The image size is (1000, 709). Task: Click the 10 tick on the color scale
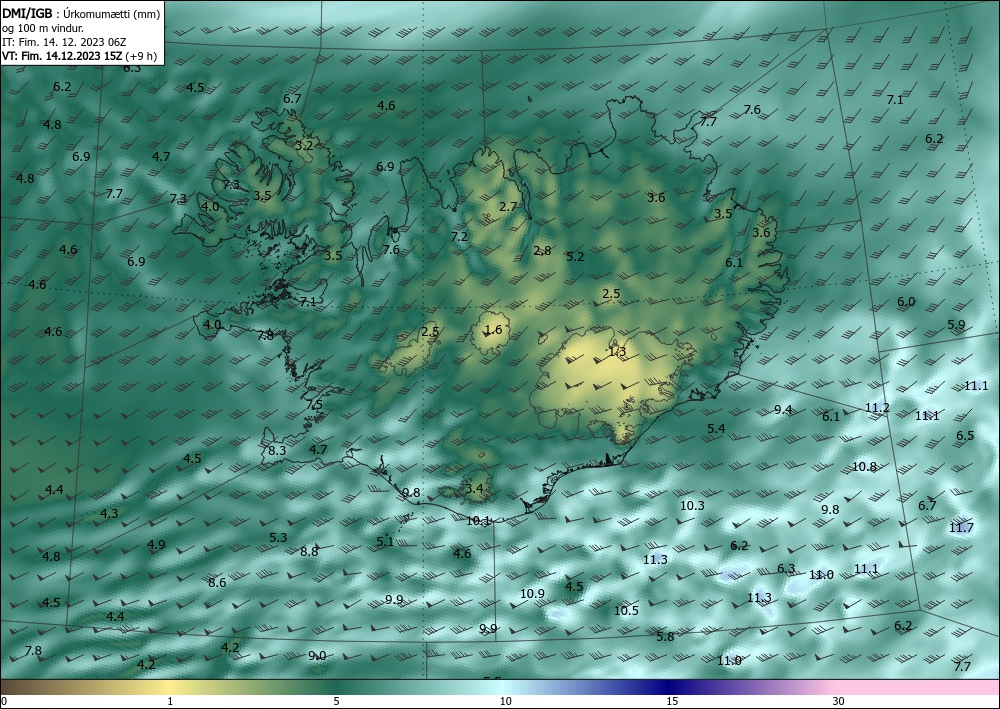[506, 701]
